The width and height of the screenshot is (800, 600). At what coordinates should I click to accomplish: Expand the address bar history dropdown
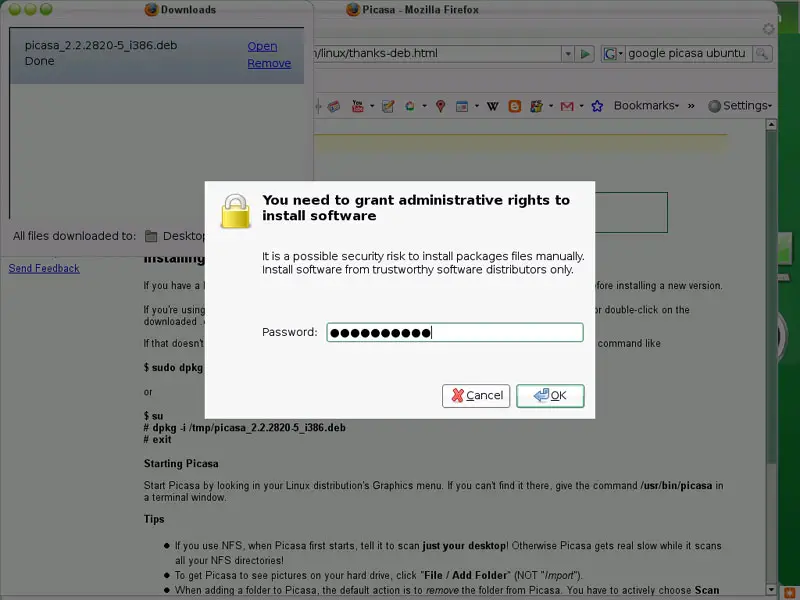coord(567,54)
